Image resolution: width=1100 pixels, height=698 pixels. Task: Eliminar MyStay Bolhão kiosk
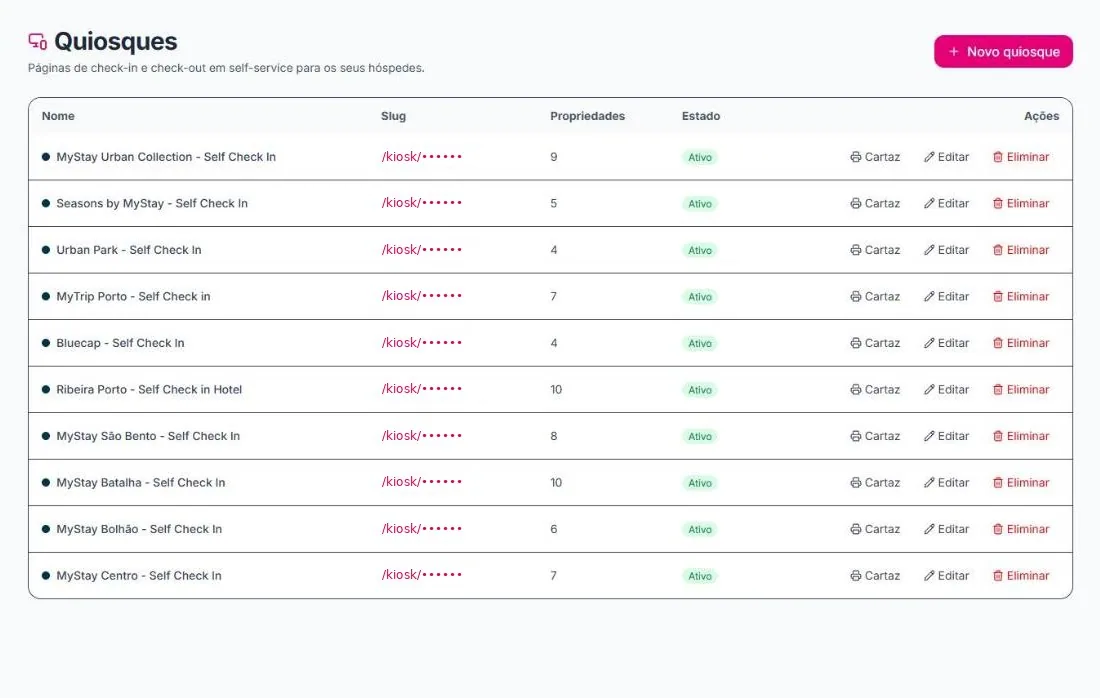pos(1021,529)
